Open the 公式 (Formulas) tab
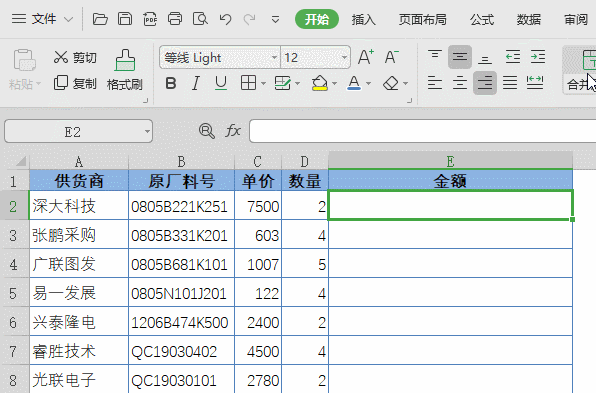 (482, 19)
